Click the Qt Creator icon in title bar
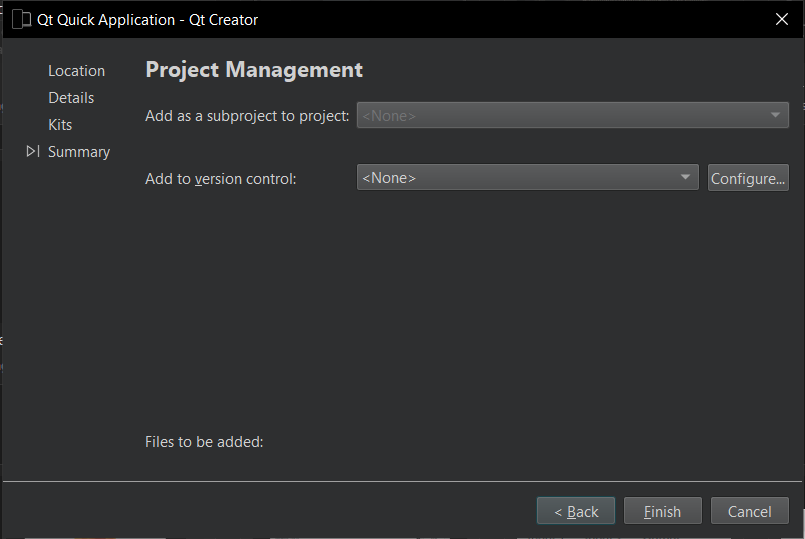 [x=21, y=19]
